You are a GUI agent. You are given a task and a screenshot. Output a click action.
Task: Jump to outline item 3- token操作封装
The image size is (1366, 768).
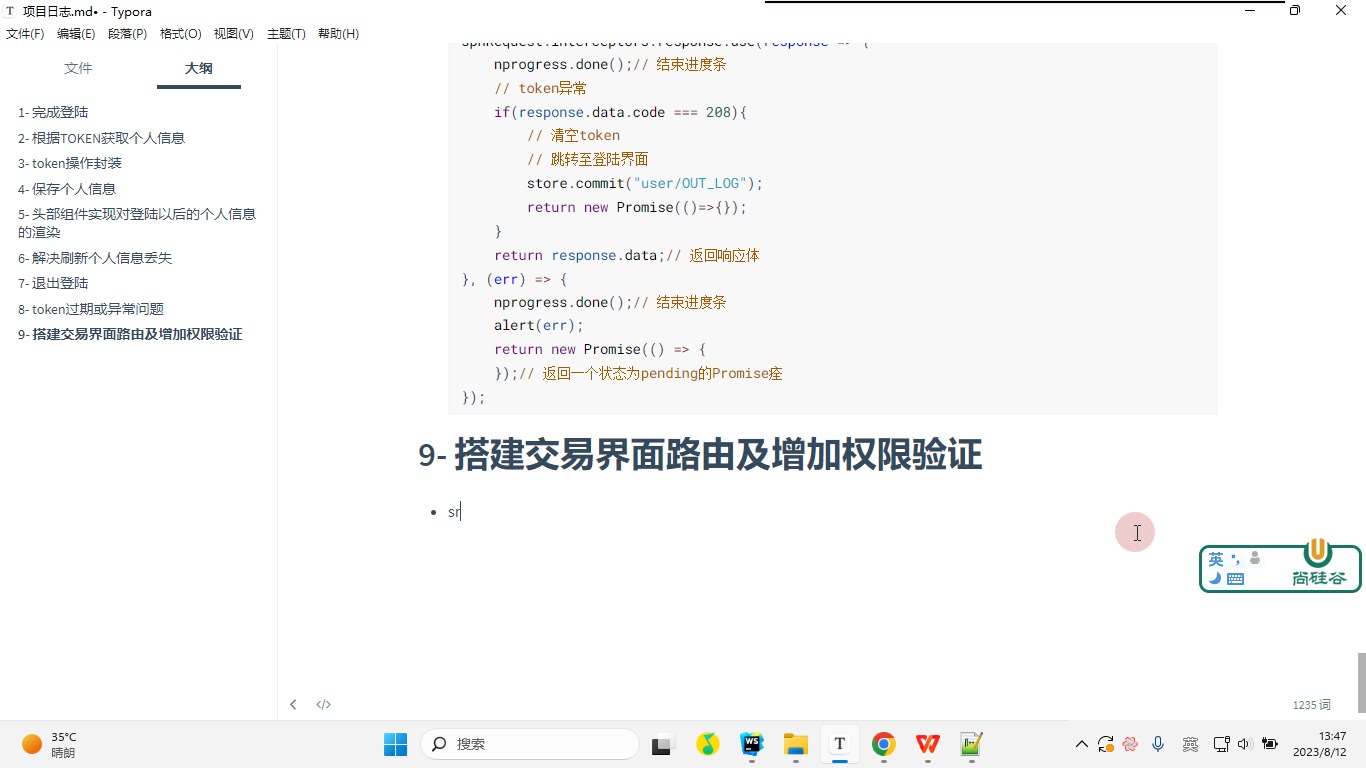coord(70,163)
